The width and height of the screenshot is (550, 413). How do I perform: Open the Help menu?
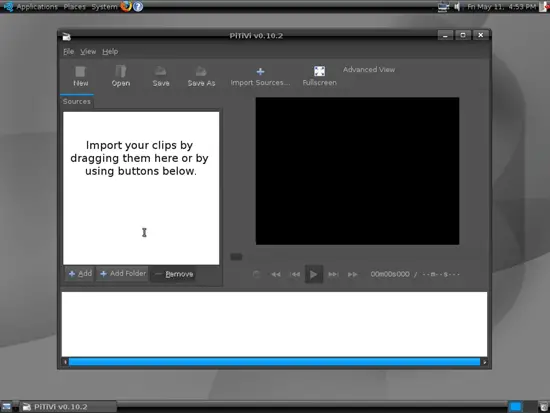click(x=110, y=52)
